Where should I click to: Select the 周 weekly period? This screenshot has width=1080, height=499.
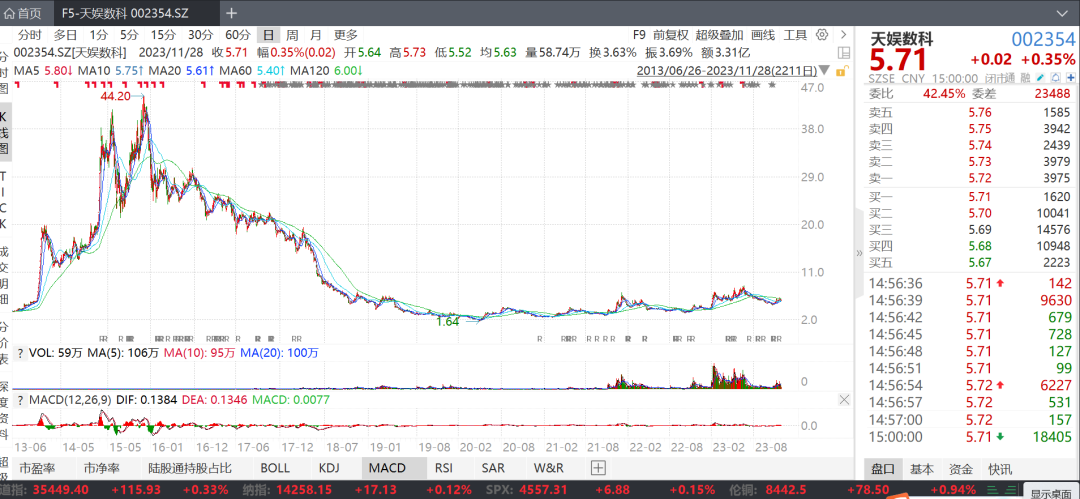(292, 35)
